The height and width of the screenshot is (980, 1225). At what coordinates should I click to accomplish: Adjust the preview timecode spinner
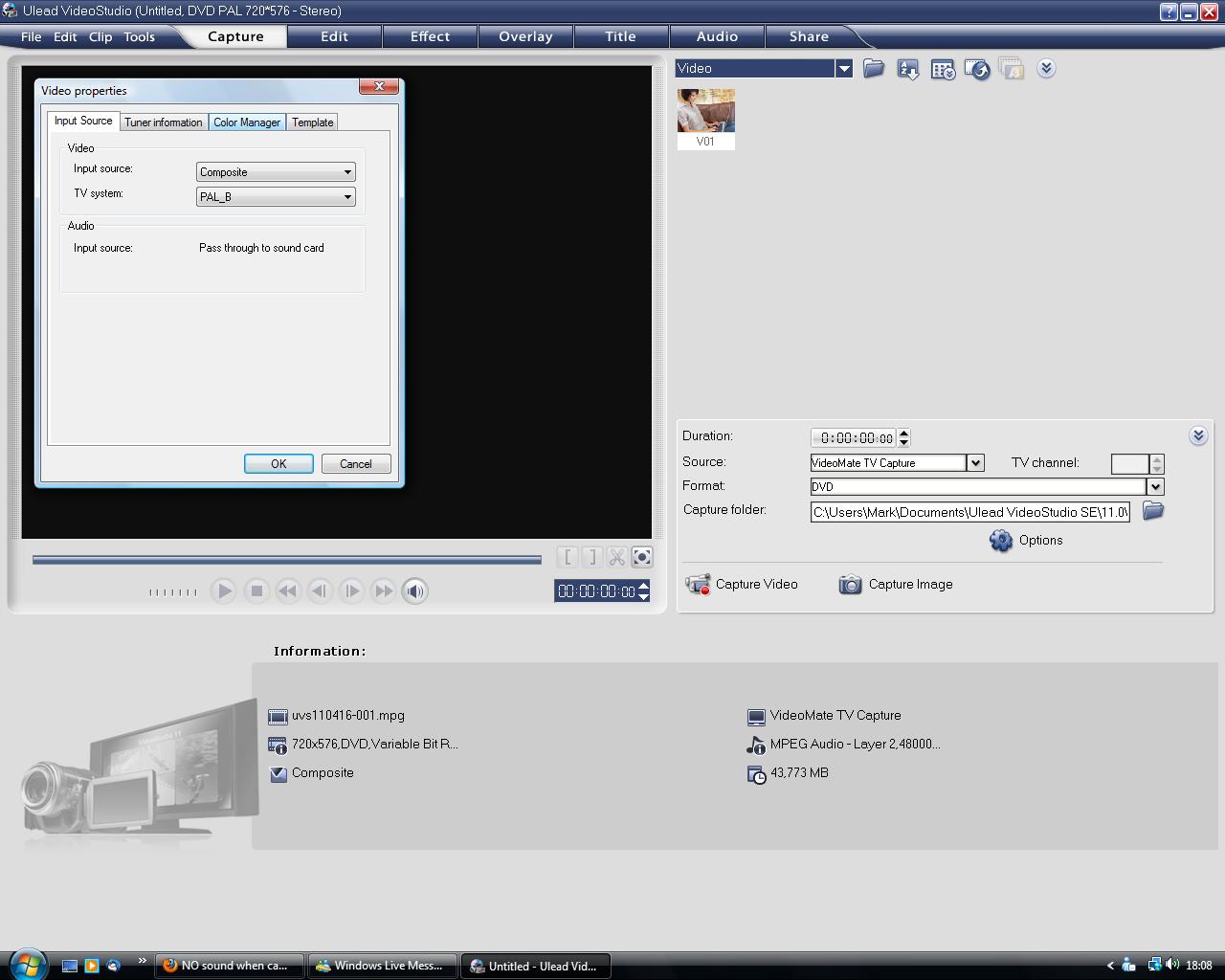pyautogui.click(x=644, y=591)
